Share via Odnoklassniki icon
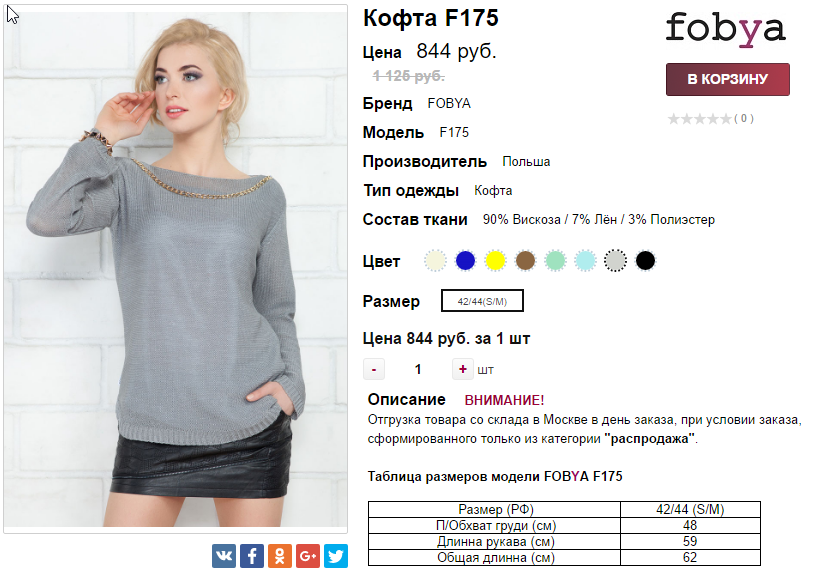Image resolution: width=815 pixels, height=583 pixels. coord(280,555)
